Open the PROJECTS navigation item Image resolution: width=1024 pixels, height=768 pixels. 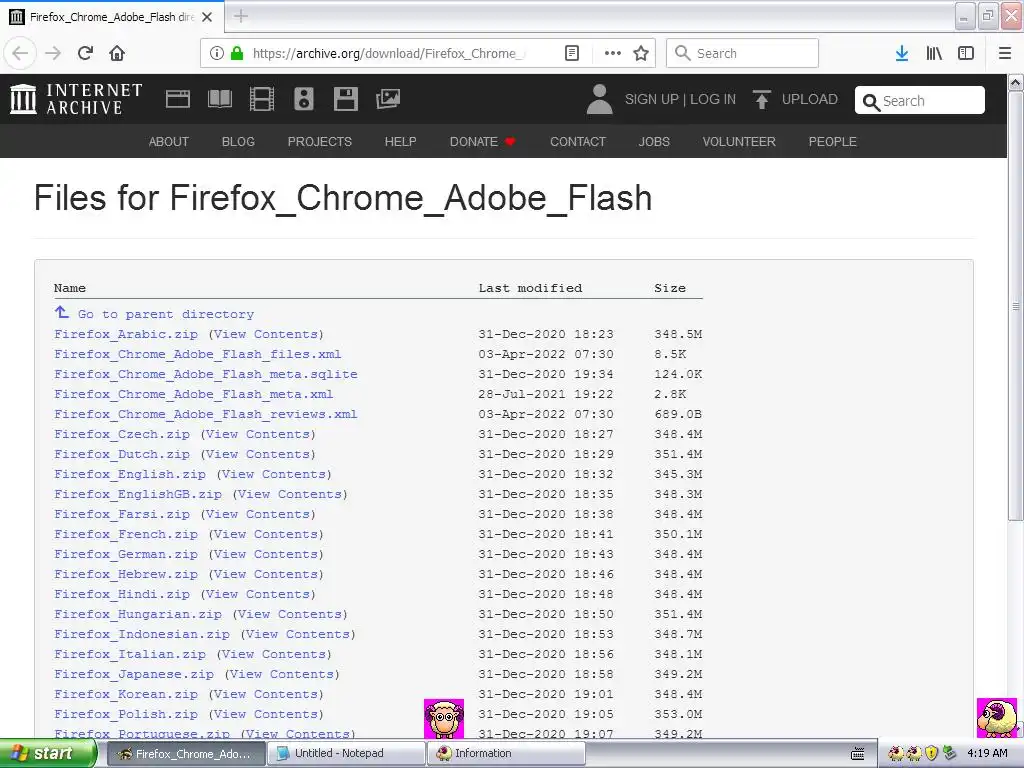pyautogui.click(x=319, y=142)
